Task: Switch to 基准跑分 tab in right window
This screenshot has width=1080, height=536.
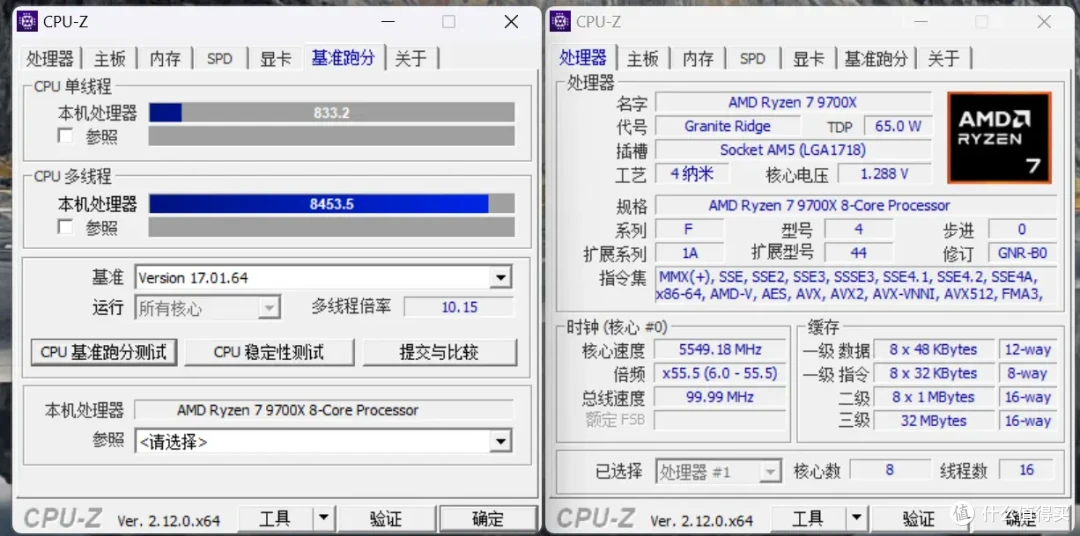Action: 875,59
